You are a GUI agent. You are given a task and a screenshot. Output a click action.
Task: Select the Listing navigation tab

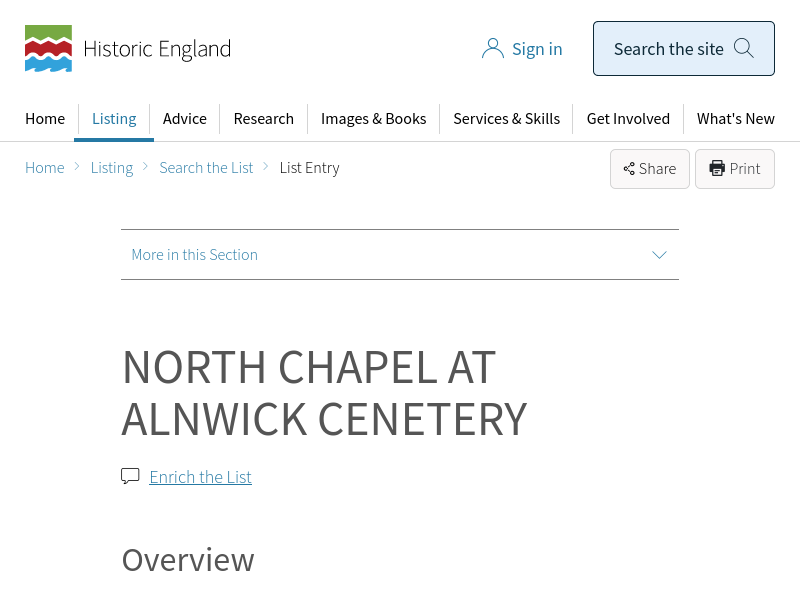(x=114, y=119)
